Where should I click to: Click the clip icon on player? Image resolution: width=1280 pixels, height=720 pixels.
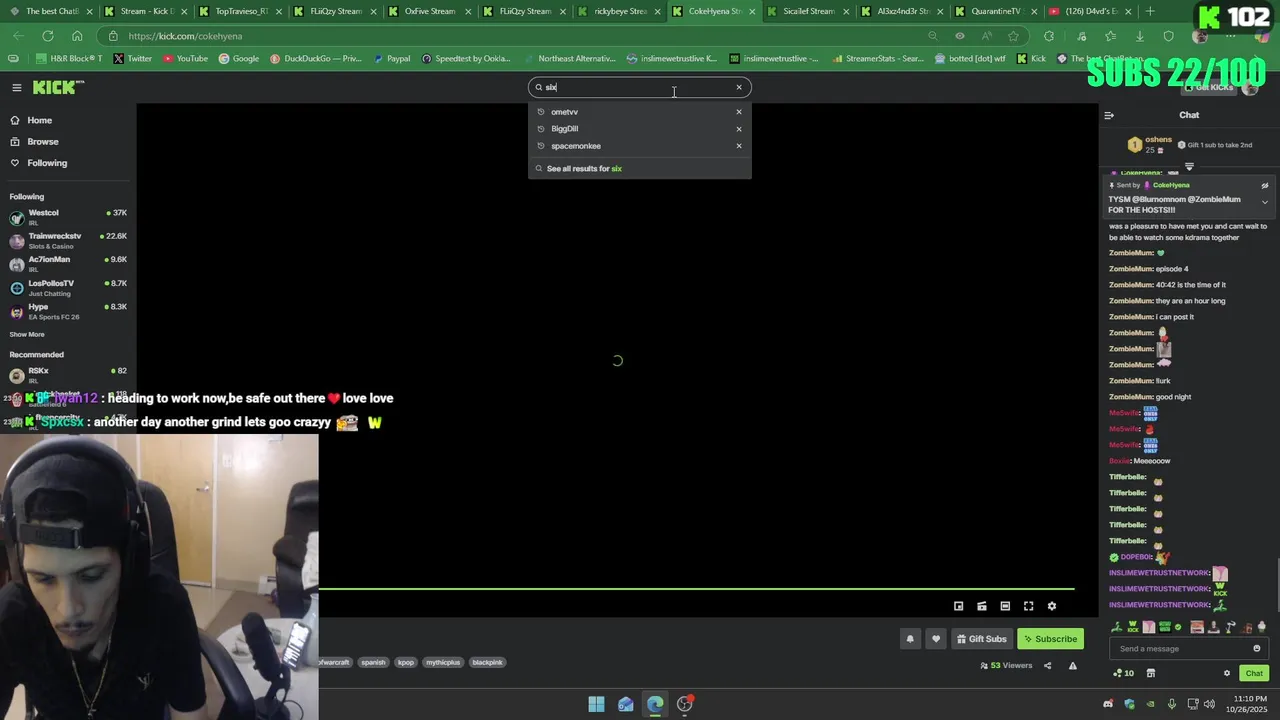coord(982,606)
